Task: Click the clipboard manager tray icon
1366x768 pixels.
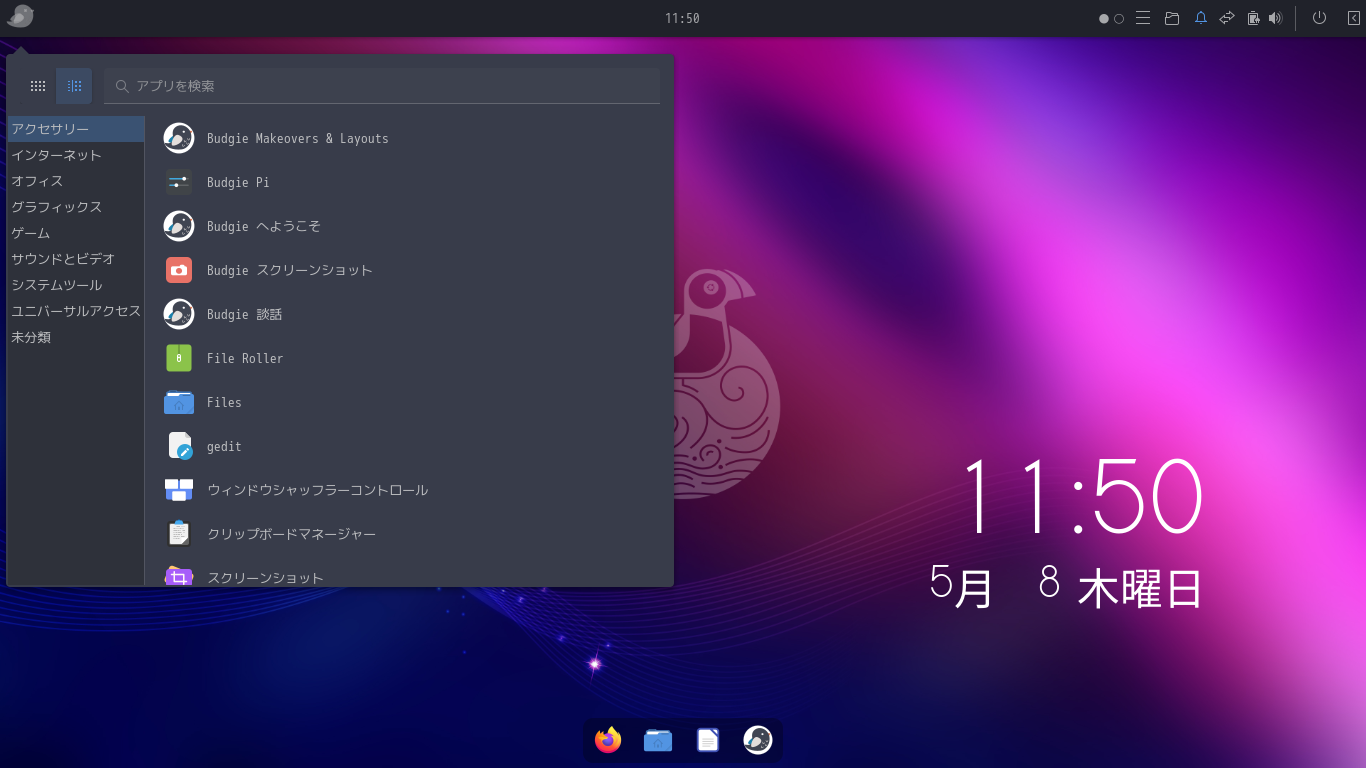Action: click(1252, 17)
